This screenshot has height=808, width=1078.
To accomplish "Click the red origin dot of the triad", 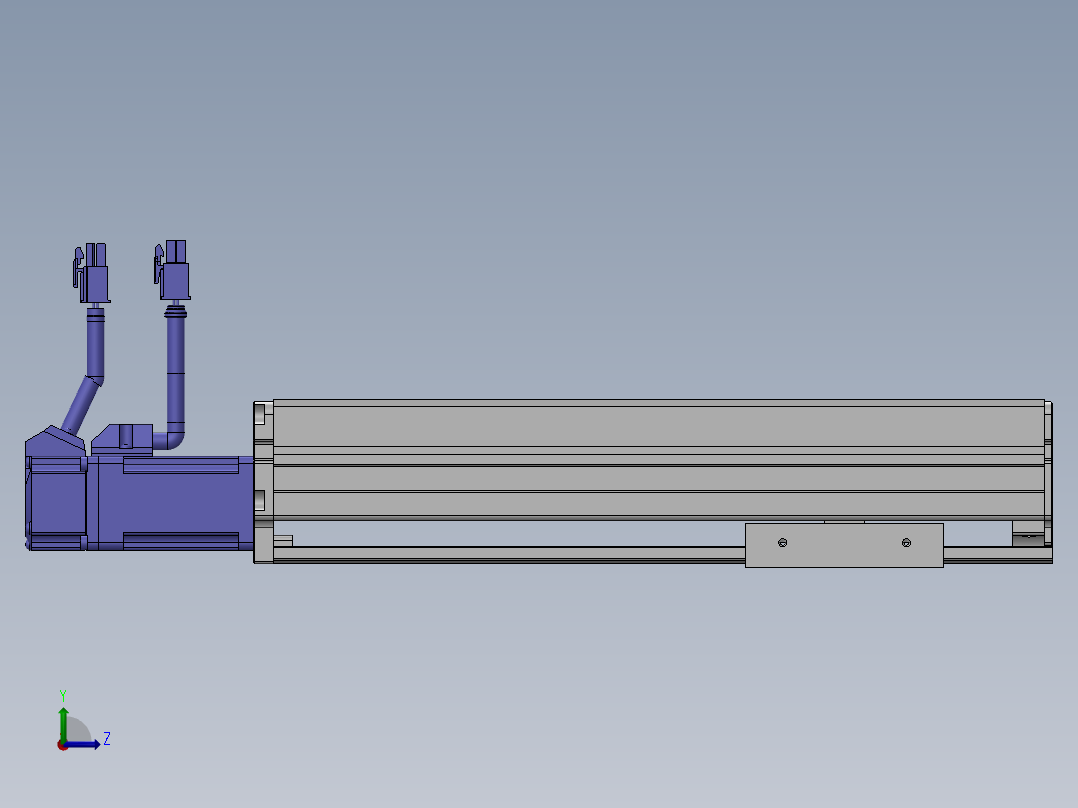I will coord(62,745).
